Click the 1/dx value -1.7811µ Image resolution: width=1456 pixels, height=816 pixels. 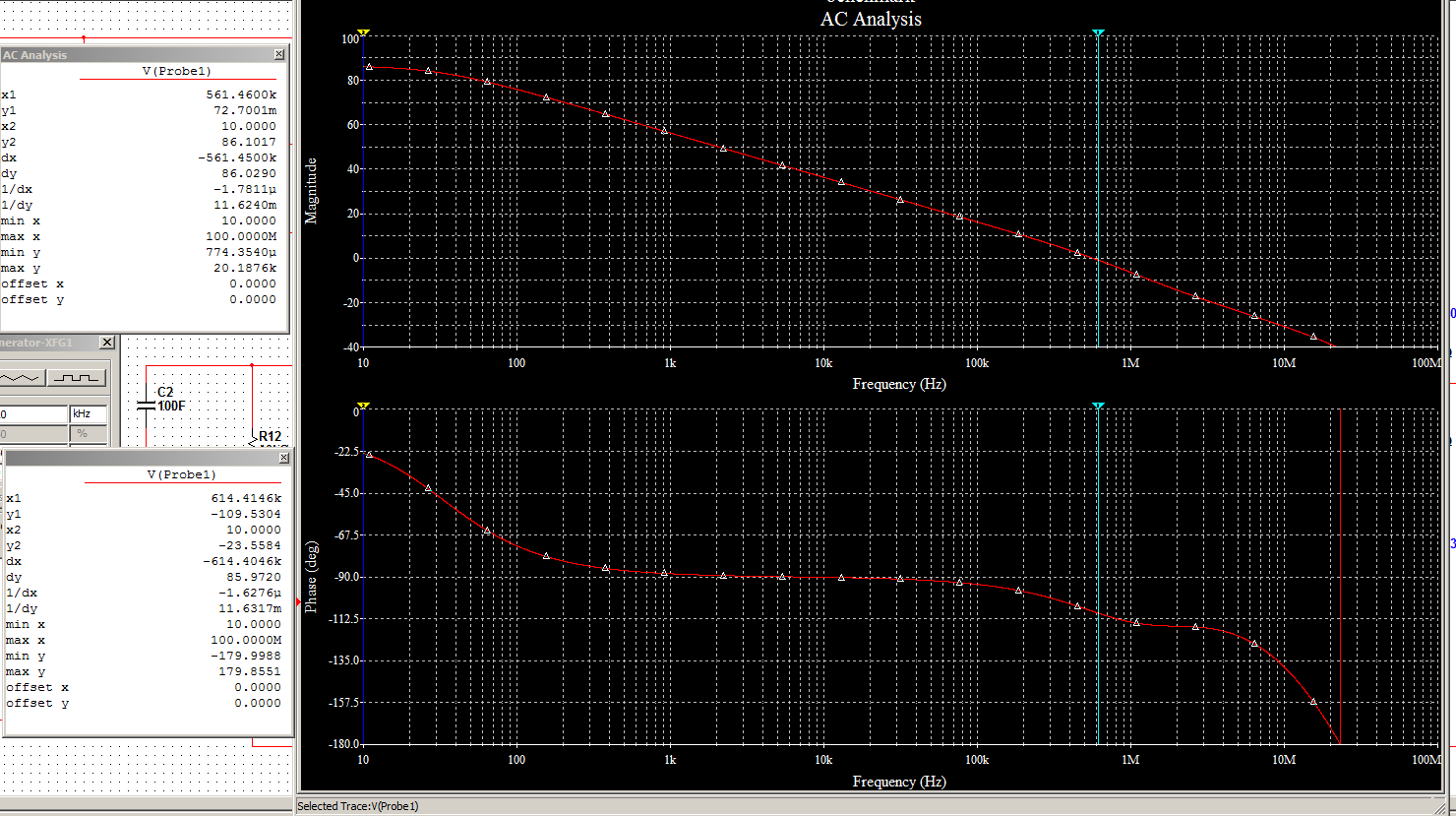(245, 189)
